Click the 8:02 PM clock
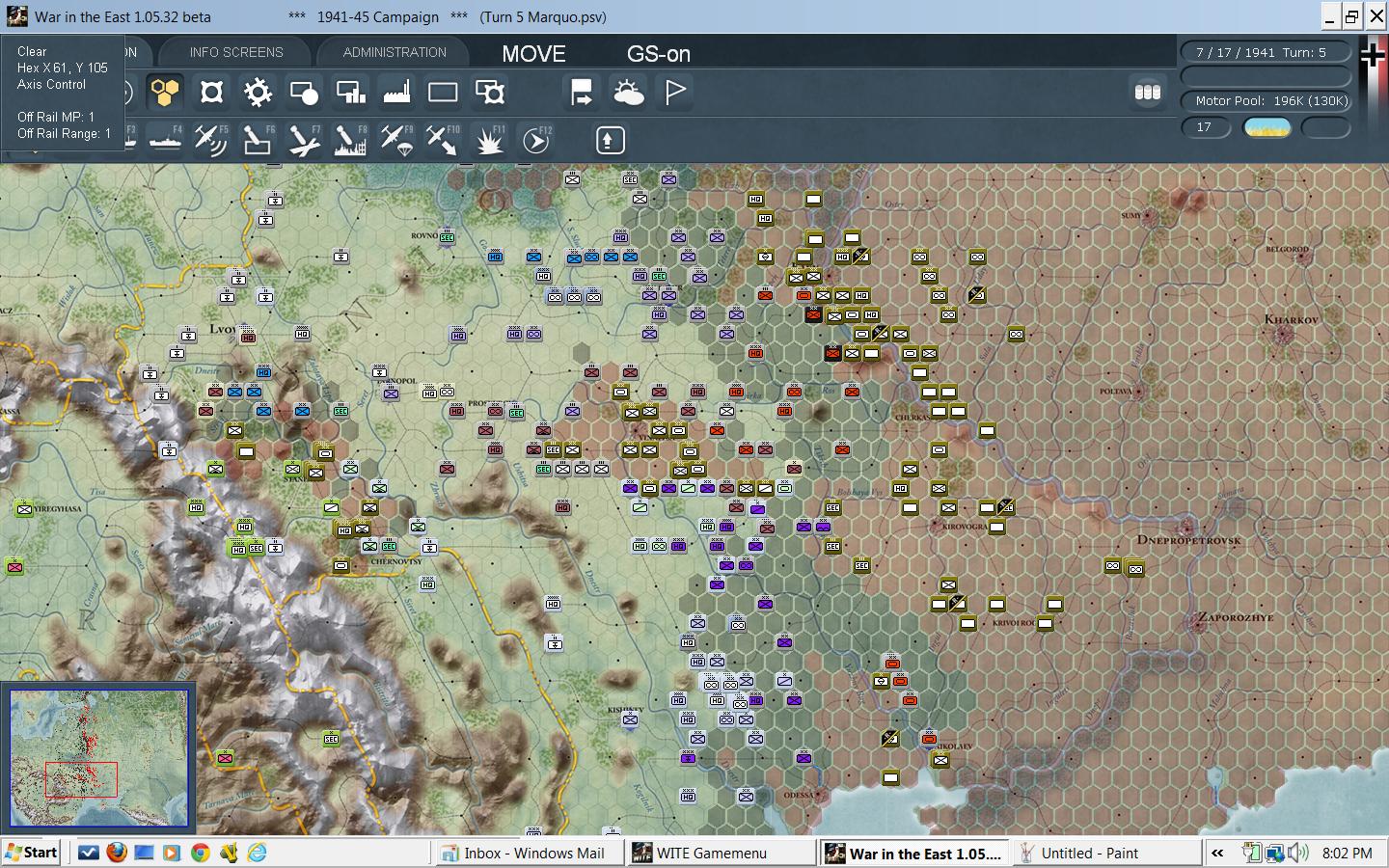Viewport: 1389px width, 868px height. [x=1348, y=854]
